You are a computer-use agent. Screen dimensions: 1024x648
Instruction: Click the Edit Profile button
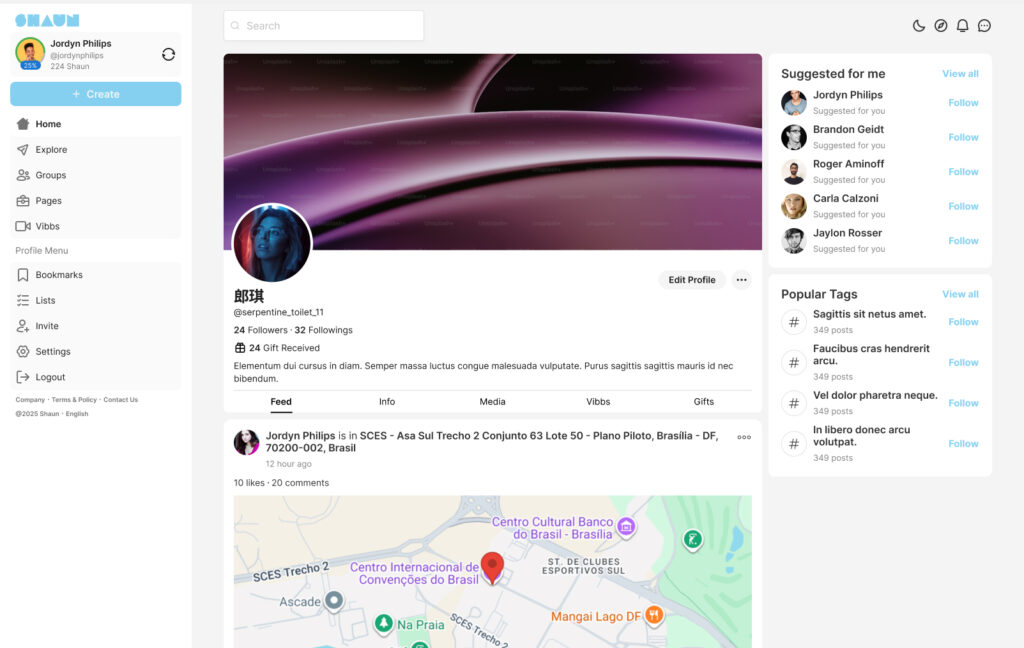(x=692, y=280)
